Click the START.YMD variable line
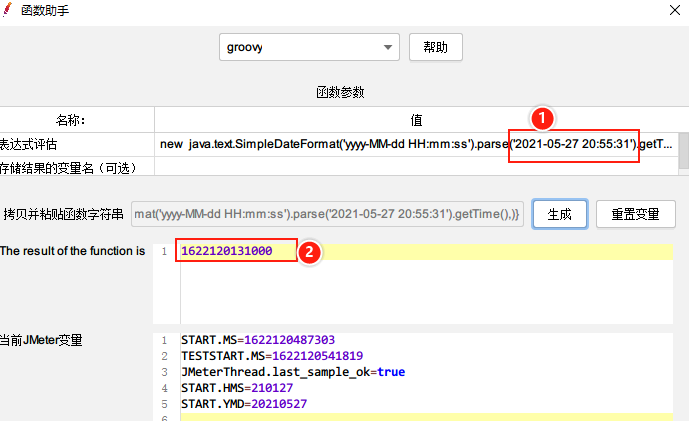 pyautogui.click(x=244, y=403)
